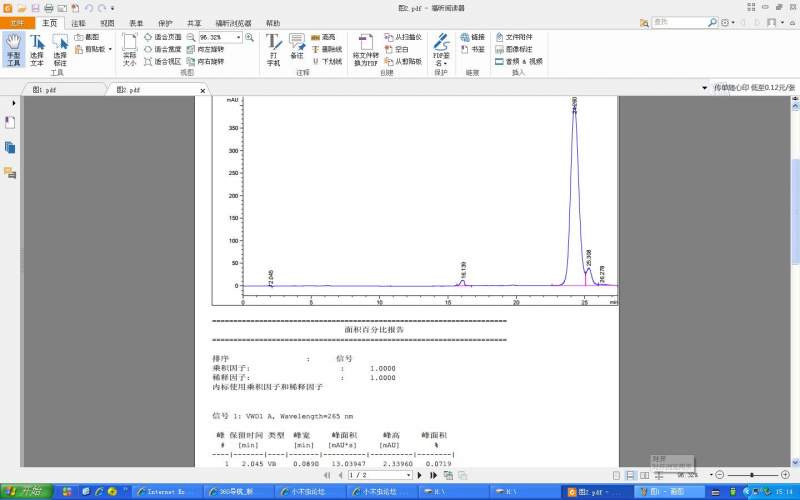Switch to the View (视图) ribbon tab
This screenshot has width=800, height=500.
coord(107,23)
